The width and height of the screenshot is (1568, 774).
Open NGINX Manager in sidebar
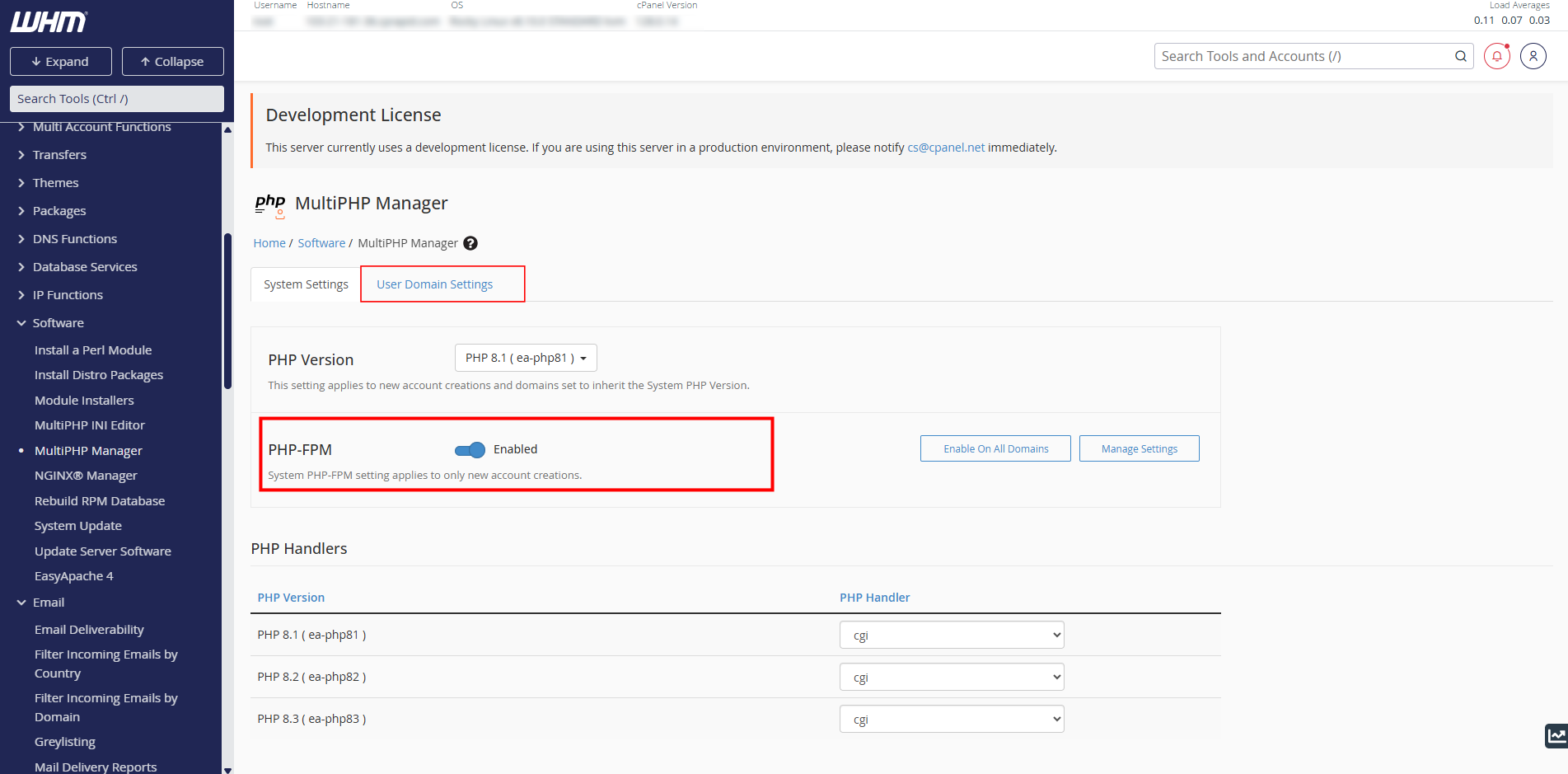tap(86, 476)
